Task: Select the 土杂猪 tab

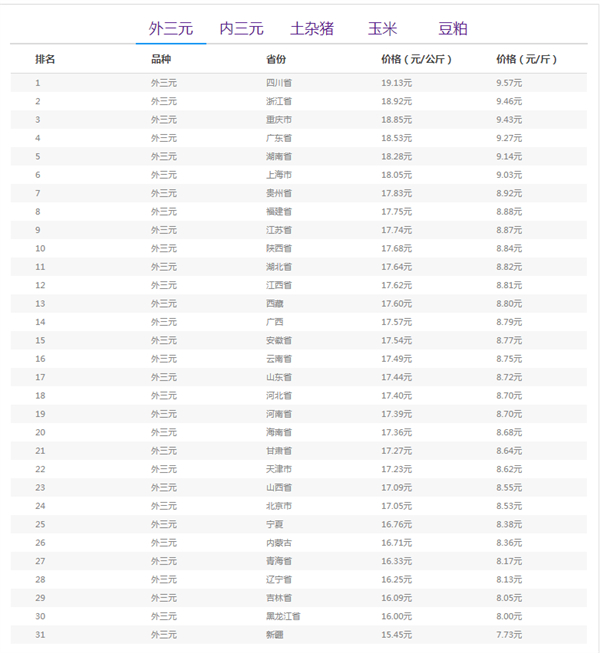Action: pos(312,29)
